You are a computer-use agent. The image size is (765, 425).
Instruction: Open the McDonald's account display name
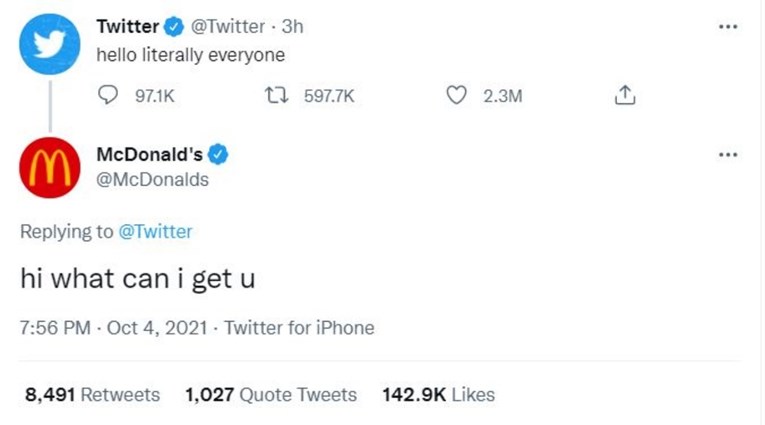(150, 154)
